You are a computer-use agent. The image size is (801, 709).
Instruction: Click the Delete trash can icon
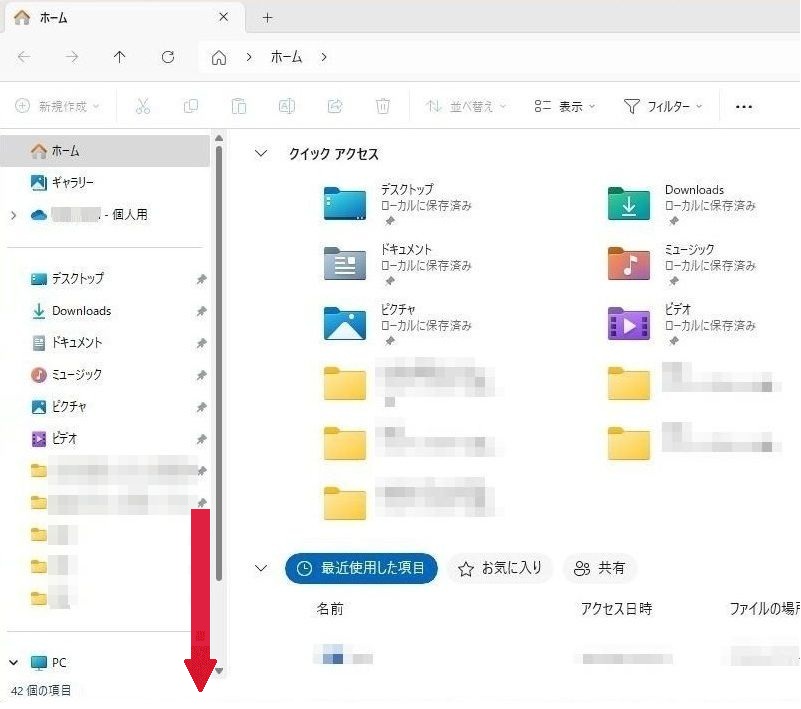(x=383, y=106)
